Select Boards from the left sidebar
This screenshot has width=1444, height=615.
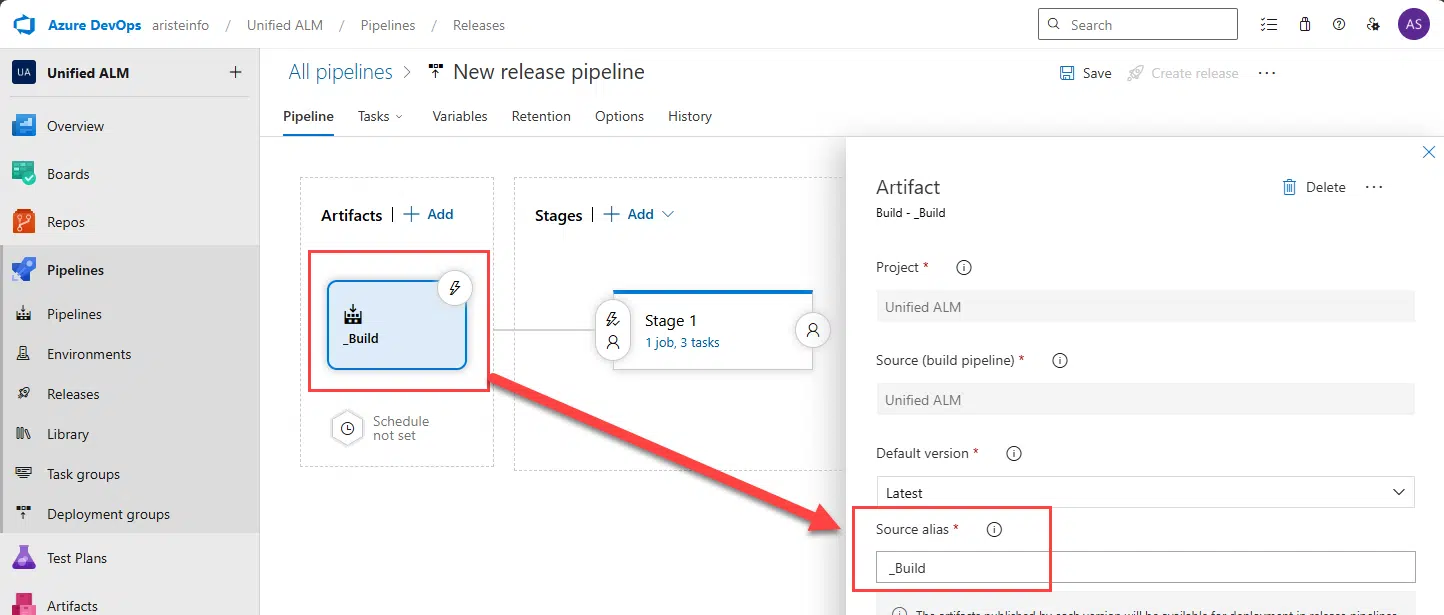(x=68, y=173)
